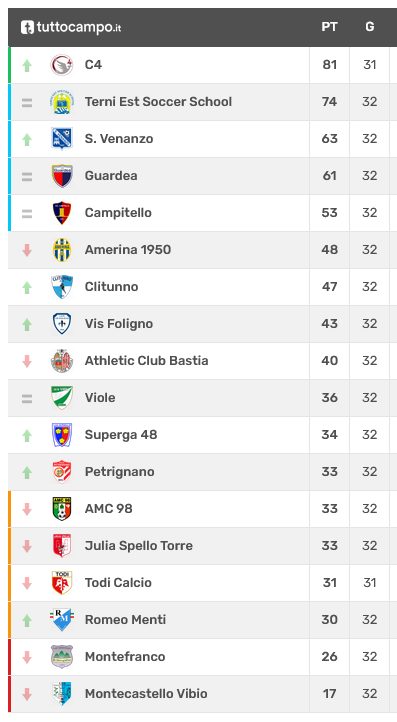Image resolution: width=397 pixels, height=722 pixels.
Task: Click the Amerina 1950 striped crest
Action: tap(62, 250)
